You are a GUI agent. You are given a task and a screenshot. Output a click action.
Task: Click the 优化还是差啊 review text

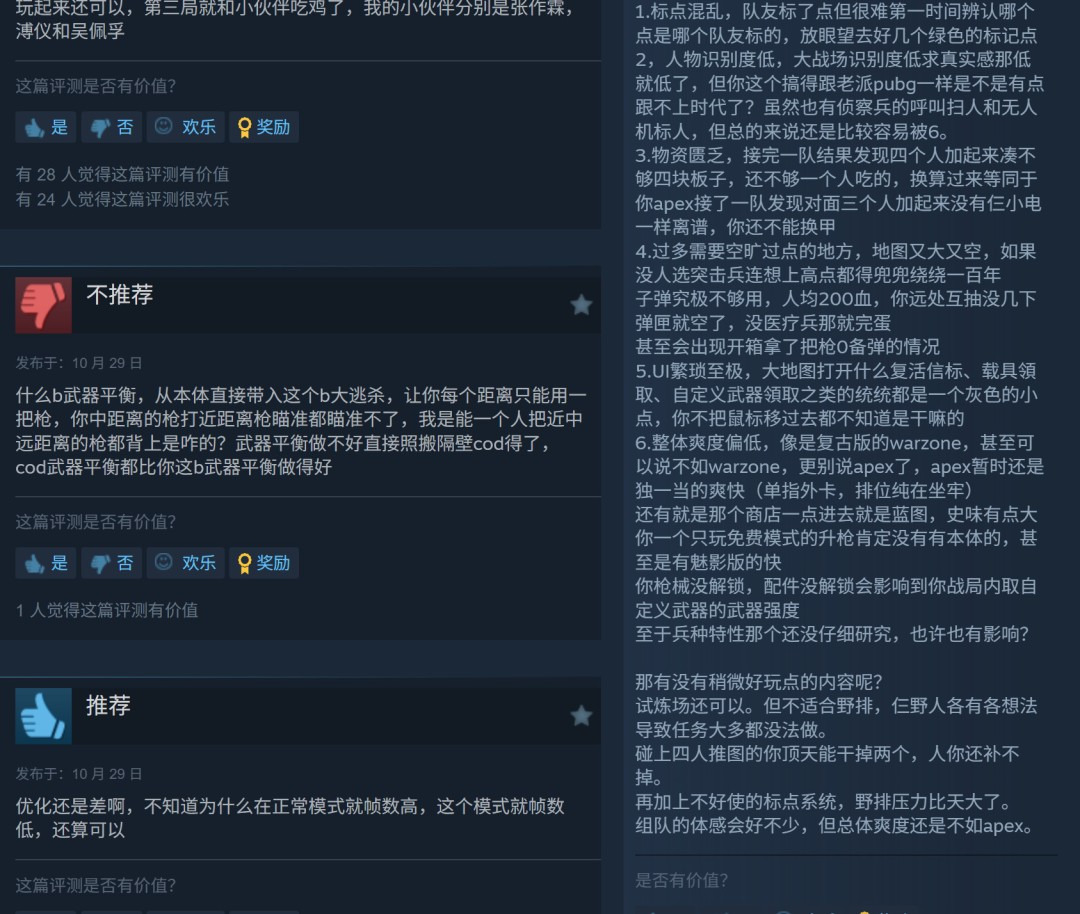click(x=290, y=818)
